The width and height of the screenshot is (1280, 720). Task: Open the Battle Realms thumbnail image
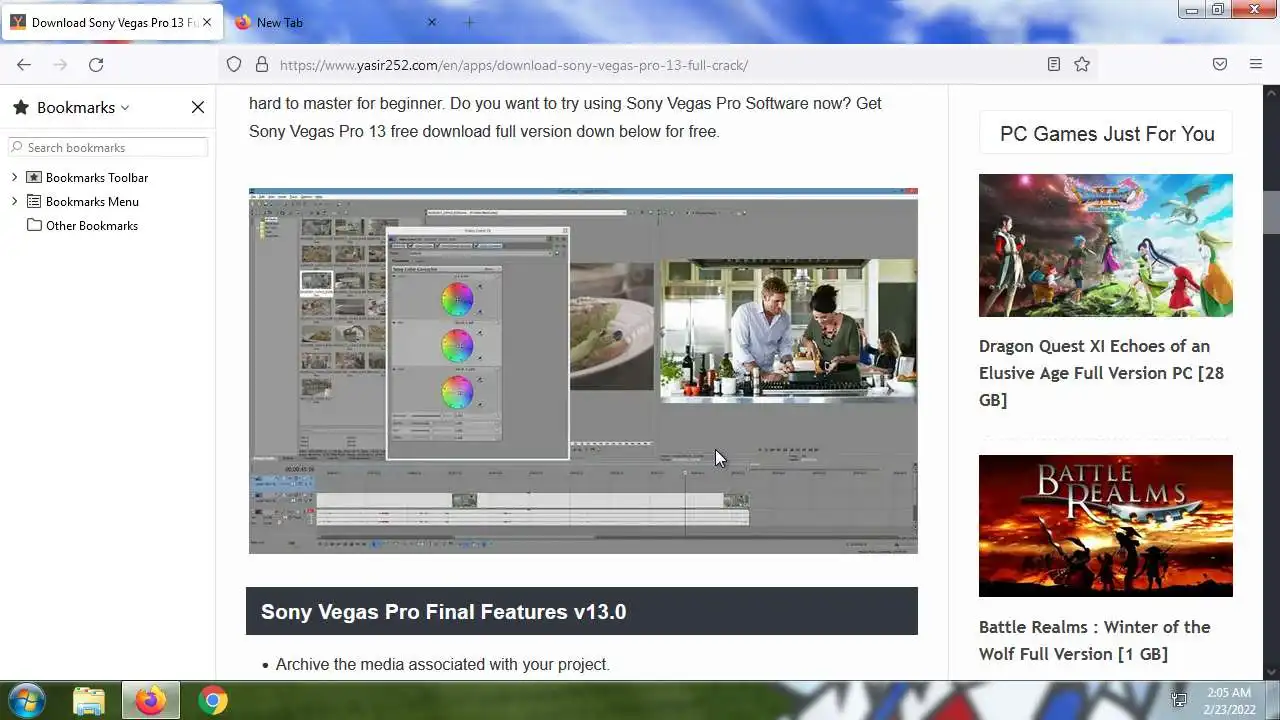coord(1106,526)
